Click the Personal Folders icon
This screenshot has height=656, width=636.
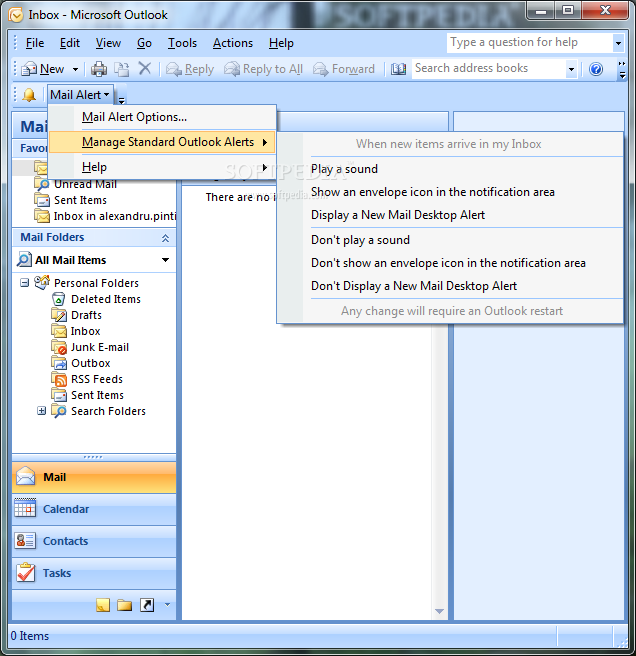point(42,283)
